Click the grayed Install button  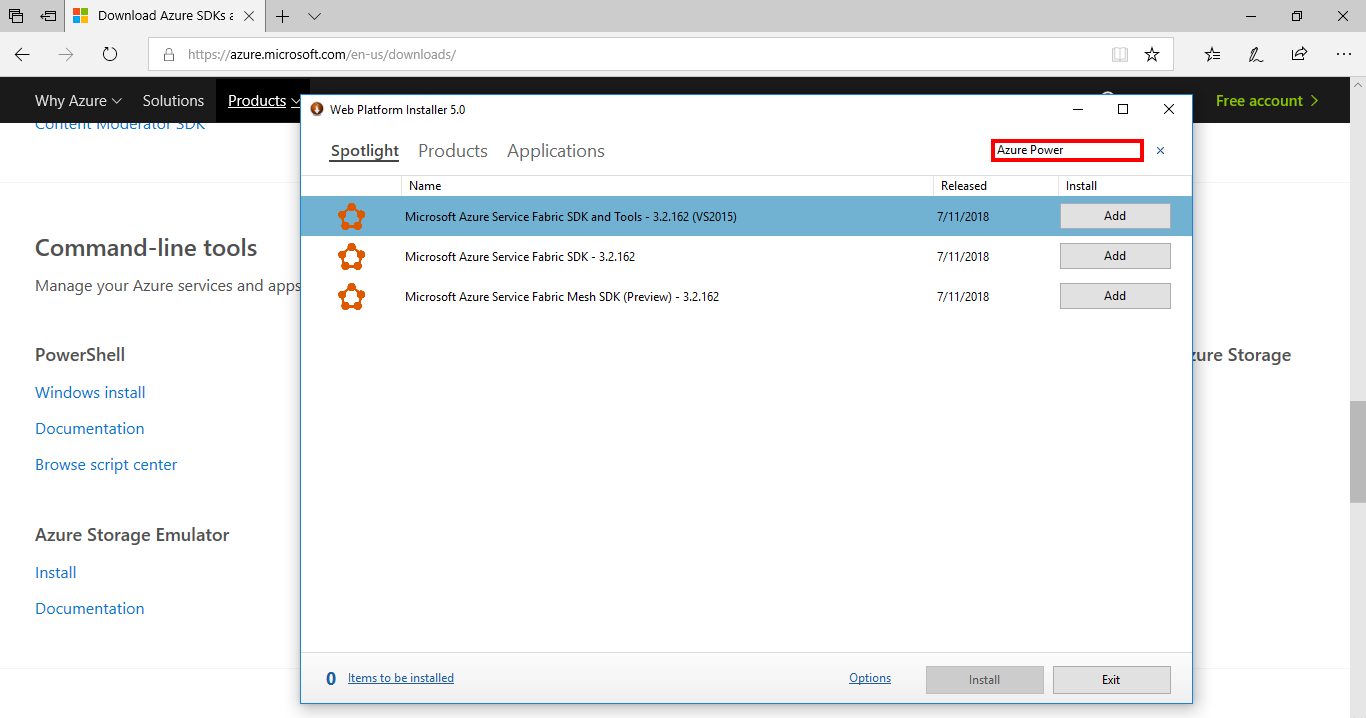[x=984, y=680]
